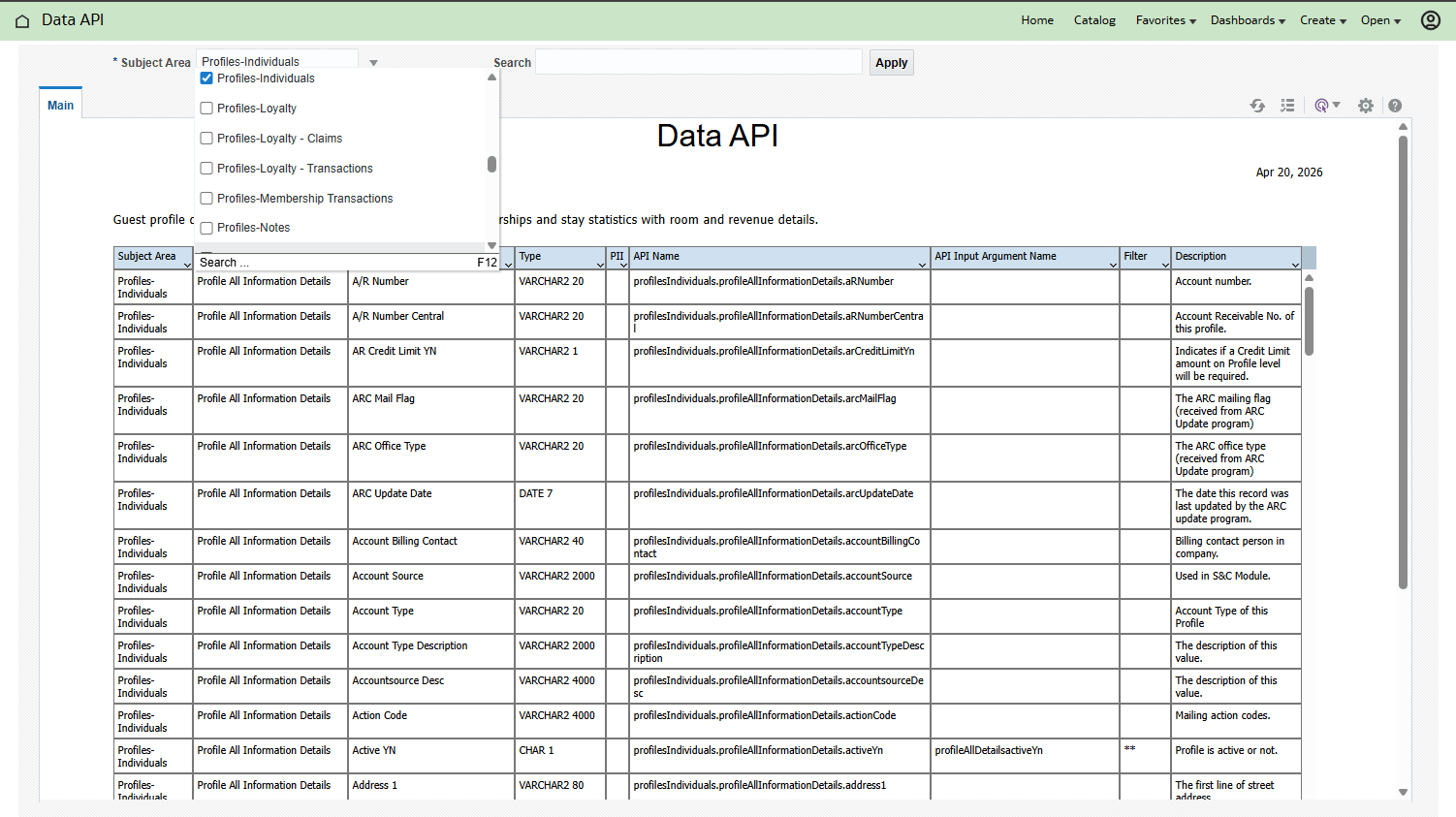The width and height of the screenshot is (1456, 817).
Task: Click the Used in S&C Module. description
Action: [x=1236, y=582]
